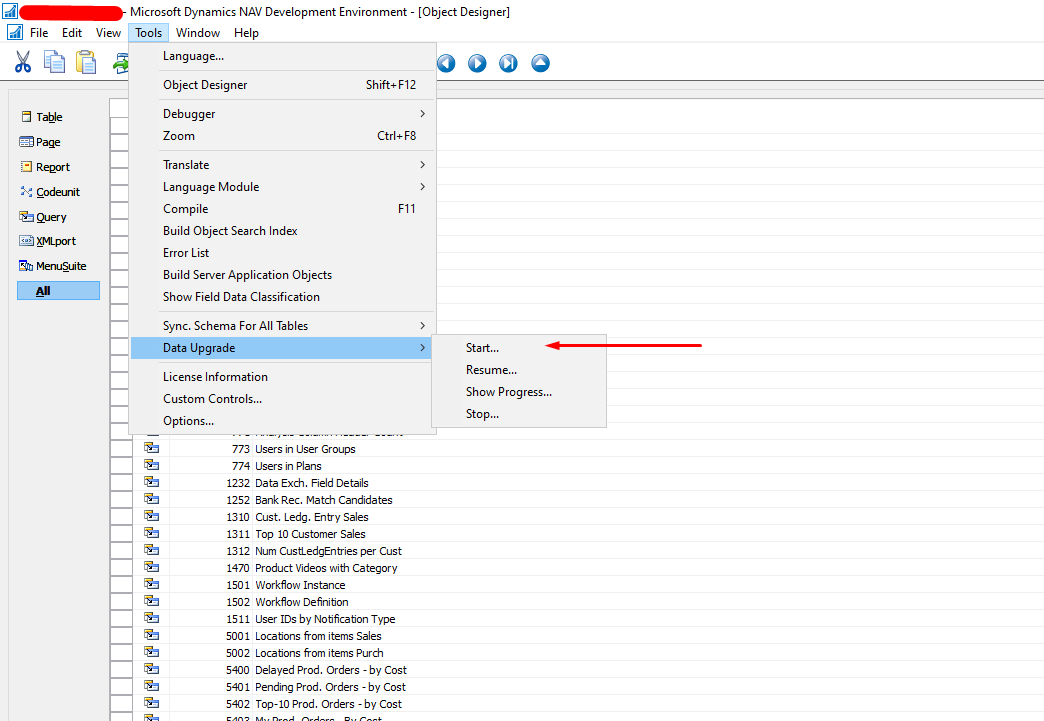Expand the Sync. Schema For All Tables arrow
This screenshot has height=721, width=1044.
point(422,326)
